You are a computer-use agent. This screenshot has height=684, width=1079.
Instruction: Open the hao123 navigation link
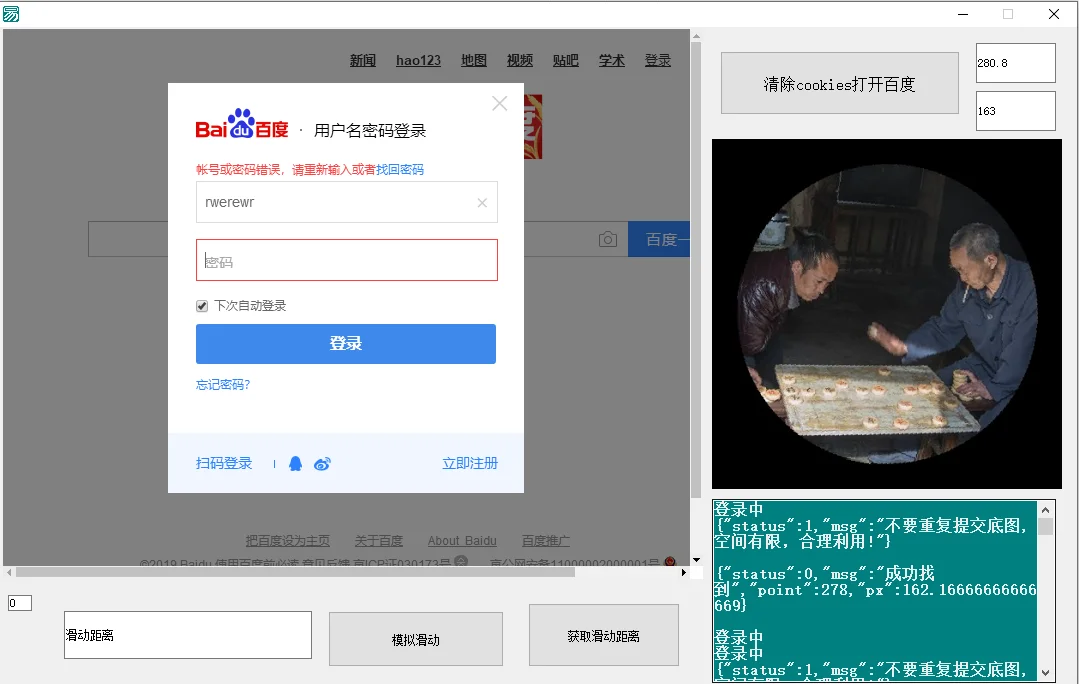point(418,61)
